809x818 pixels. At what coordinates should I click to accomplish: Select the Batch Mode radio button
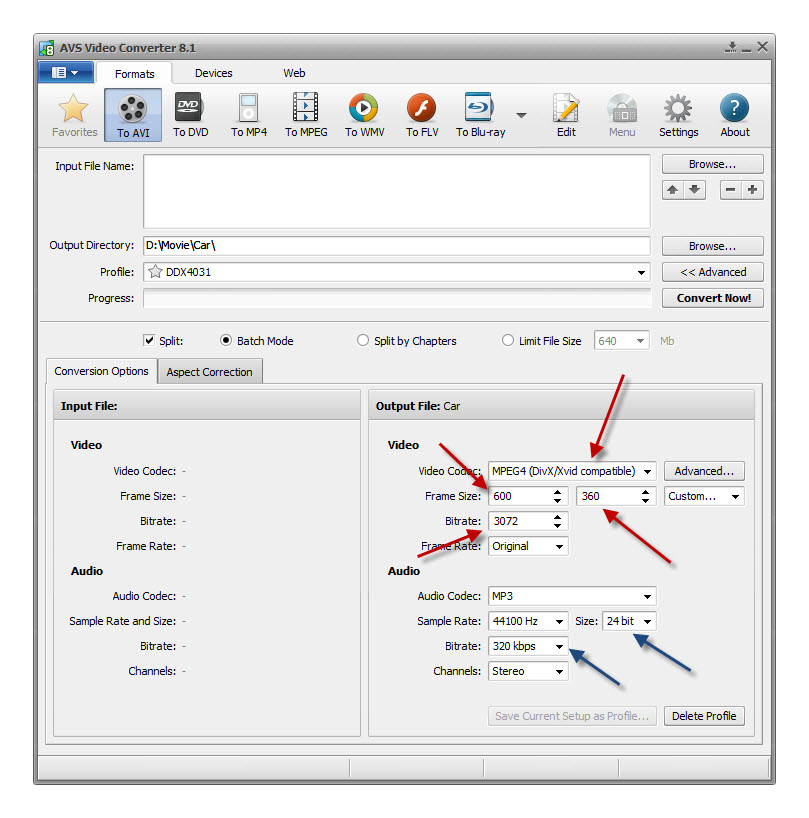point(226,341)
